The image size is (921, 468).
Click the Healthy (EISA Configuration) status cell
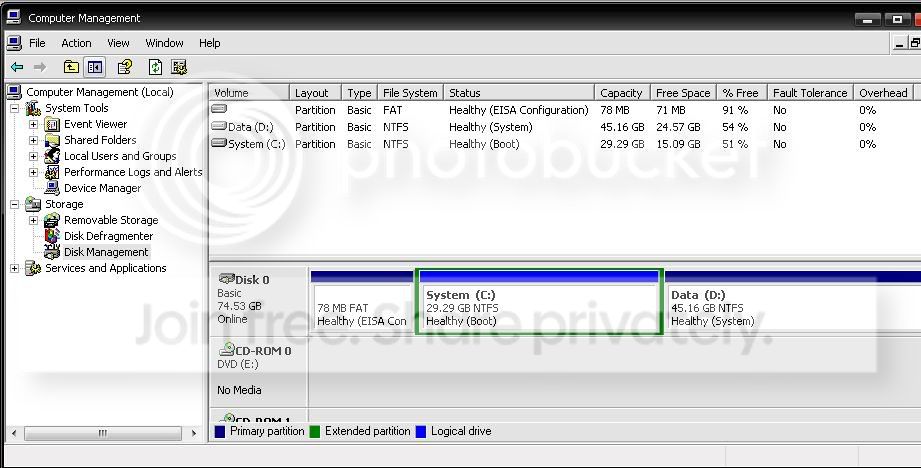519,110
